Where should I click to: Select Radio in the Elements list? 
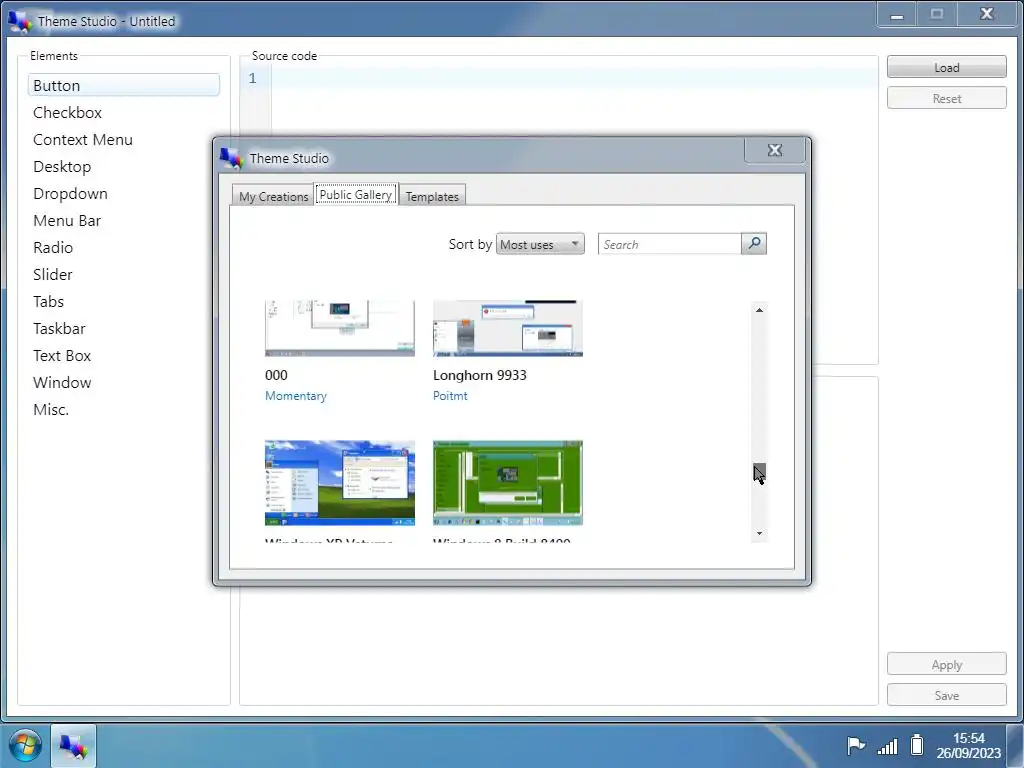point(123,248)
